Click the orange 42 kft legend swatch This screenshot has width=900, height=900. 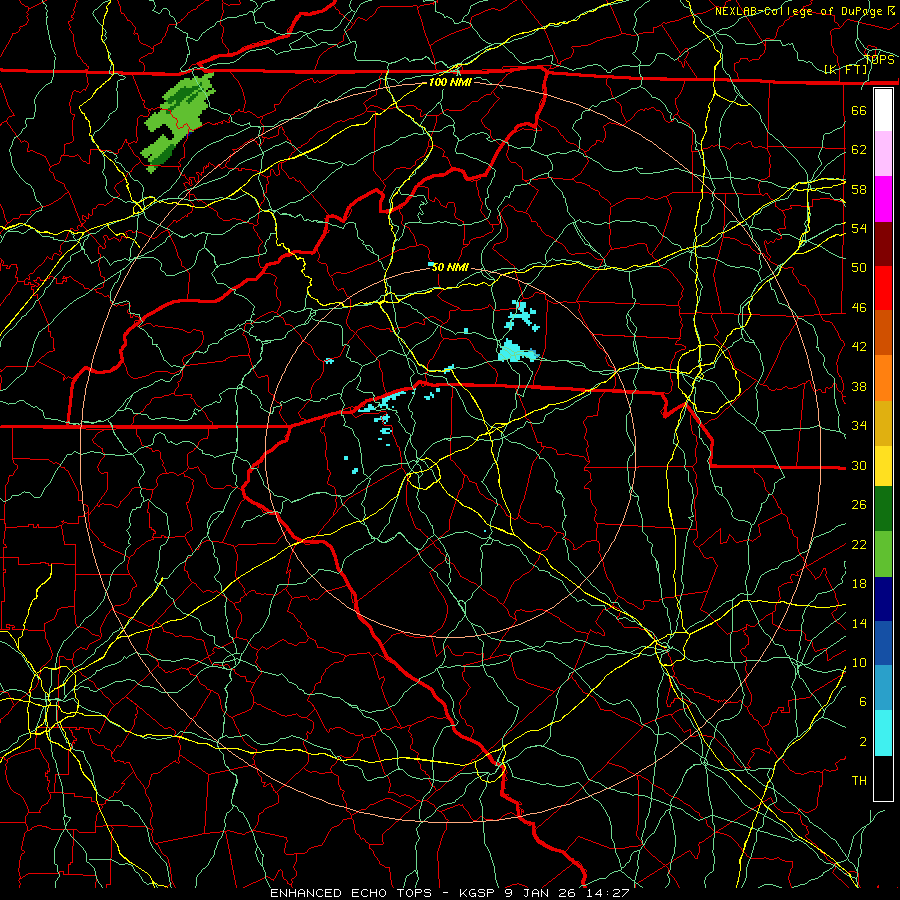tap(883, 378)
